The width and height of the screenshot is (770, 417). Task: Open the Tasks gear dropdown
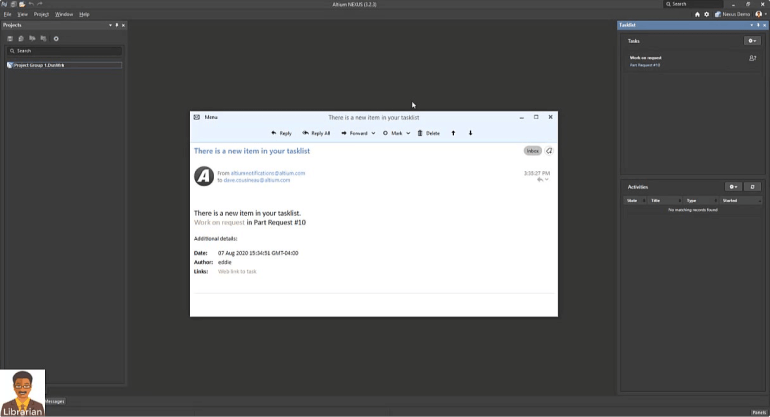[752, 41]
